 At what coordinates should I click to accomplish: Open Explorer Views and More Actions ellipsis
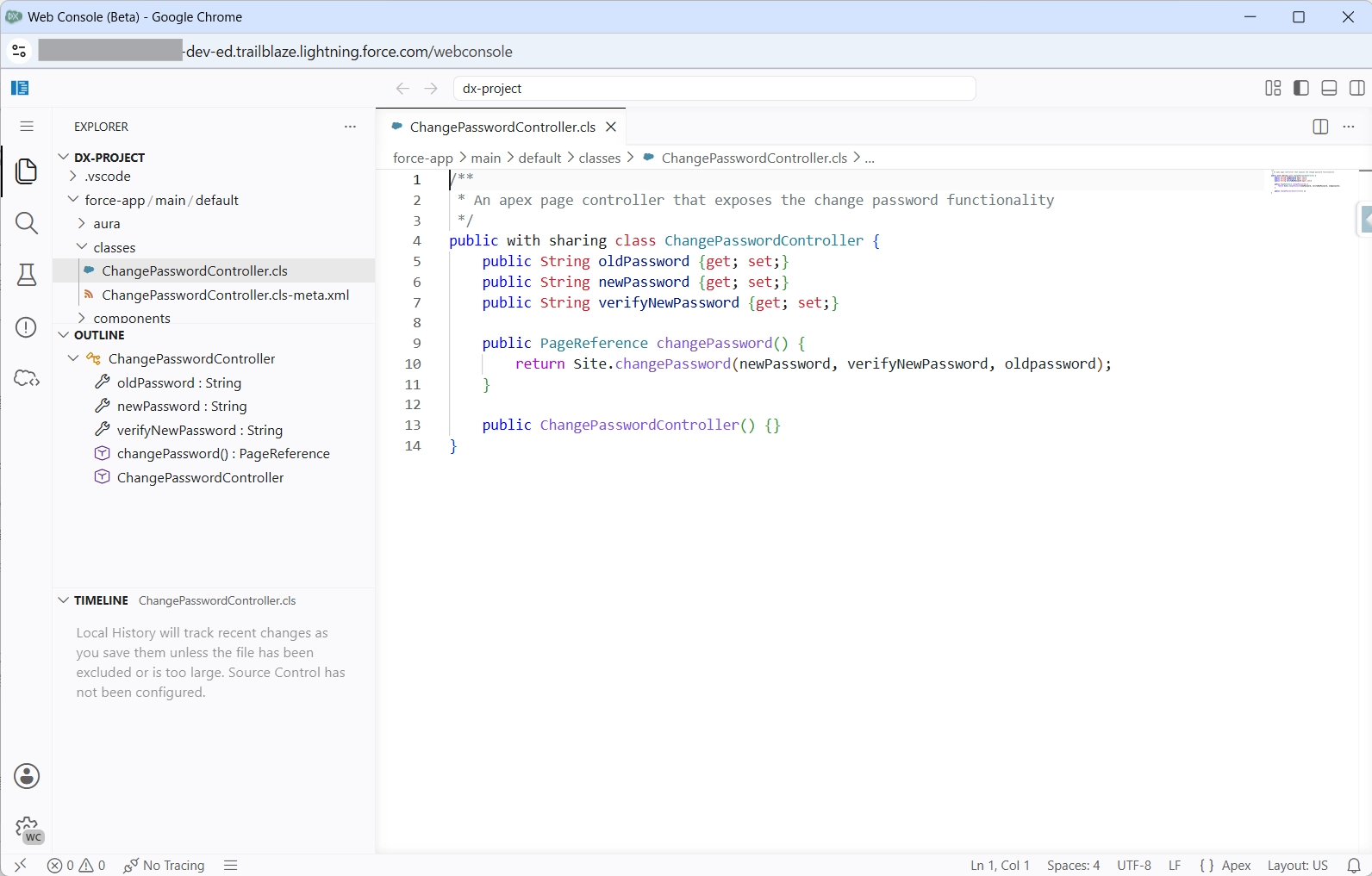[x=350, y=127]
